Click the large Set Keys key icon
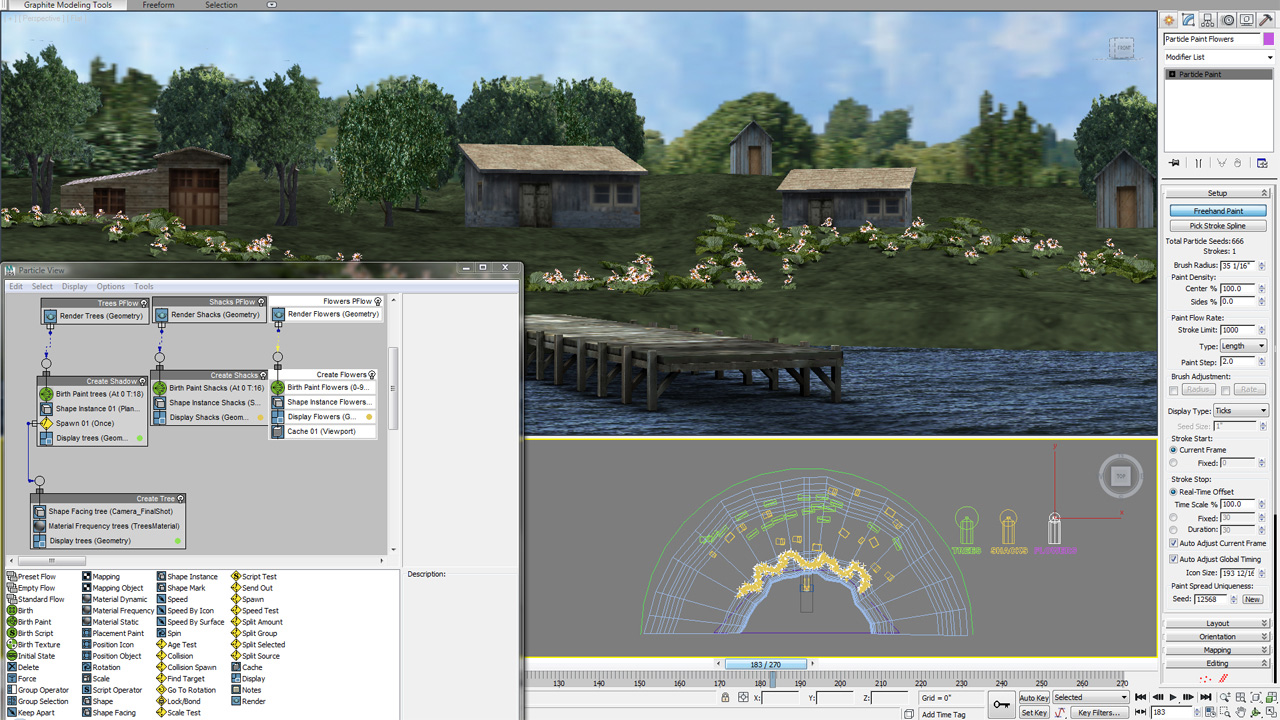This screenshot has width=1280, height=720. click(1002, 704)
